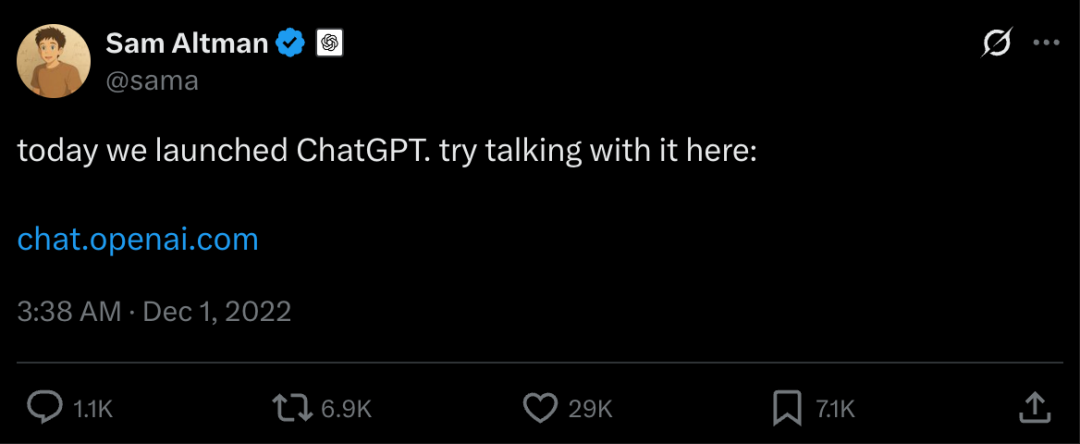
Task: Repost using the arrows icon
Action: point(293,407)
